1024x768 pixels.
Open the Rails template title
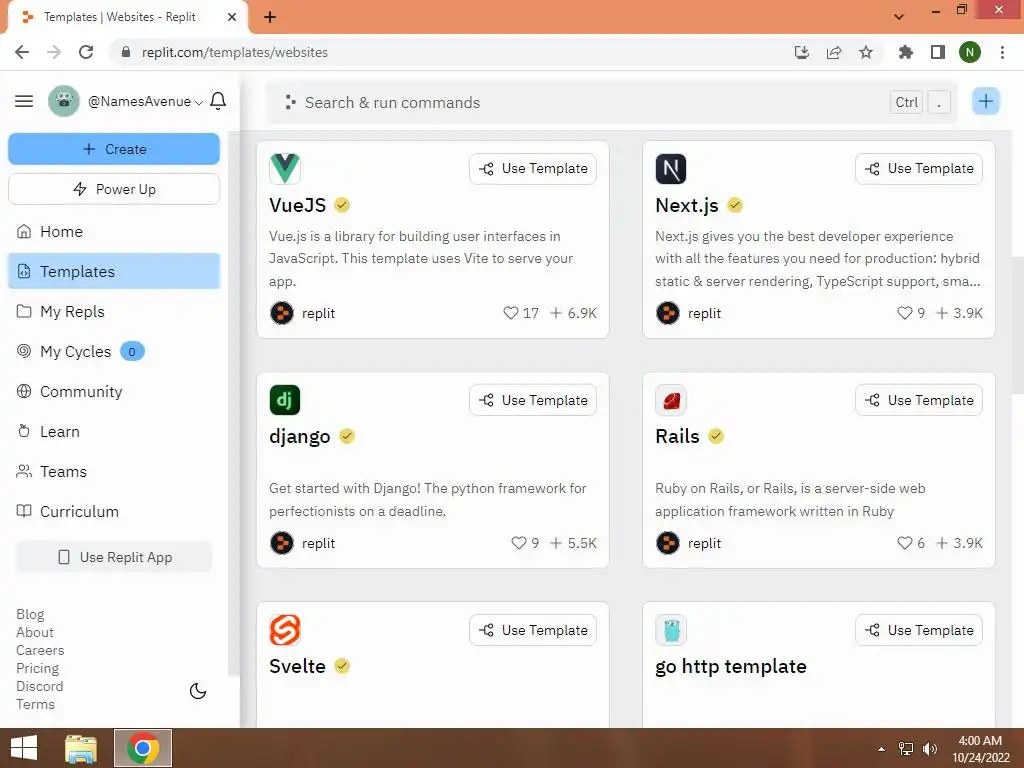point(677,436)
